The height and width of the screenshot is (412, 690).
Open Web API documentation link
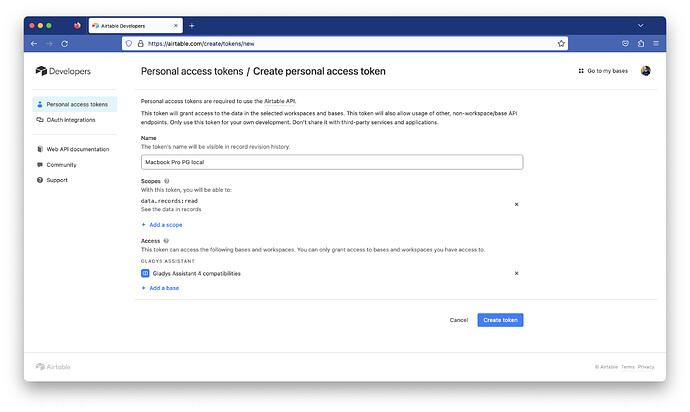point(77,149)
